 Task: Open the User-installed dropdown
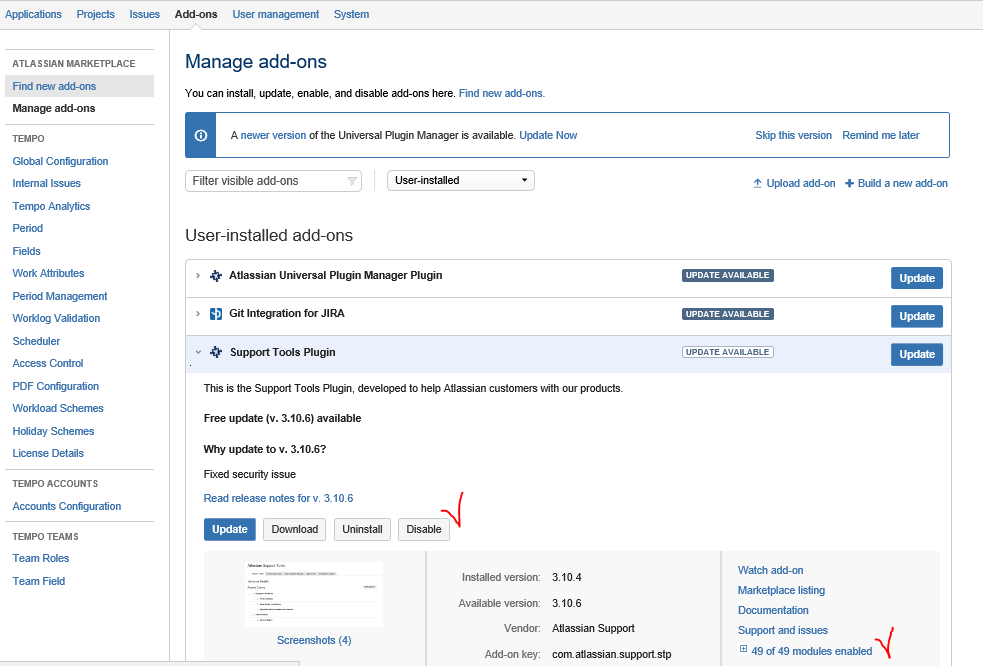click(x=461, y=181)
